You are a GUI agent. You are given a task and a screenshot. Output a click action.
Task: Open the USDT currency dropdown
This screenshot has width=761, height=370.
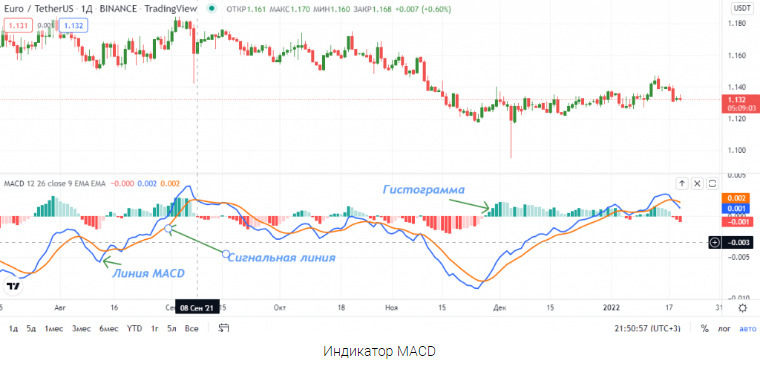[742, 8]
